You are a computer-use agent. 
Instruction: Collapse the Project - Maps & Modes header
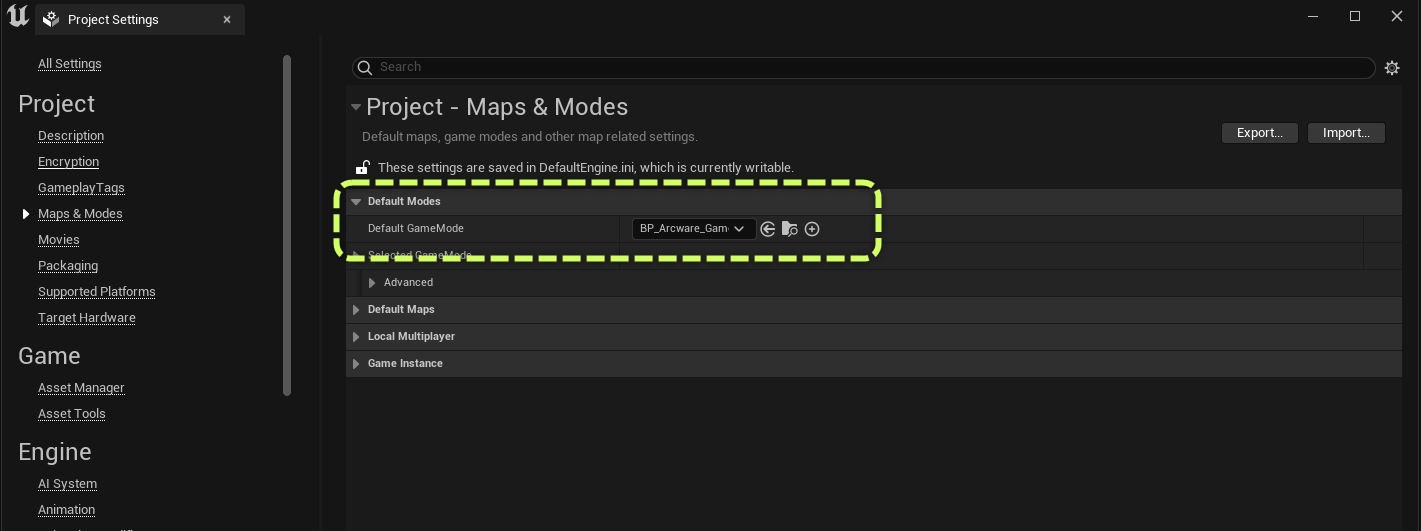pyautogui.click(x=355, y=108)
